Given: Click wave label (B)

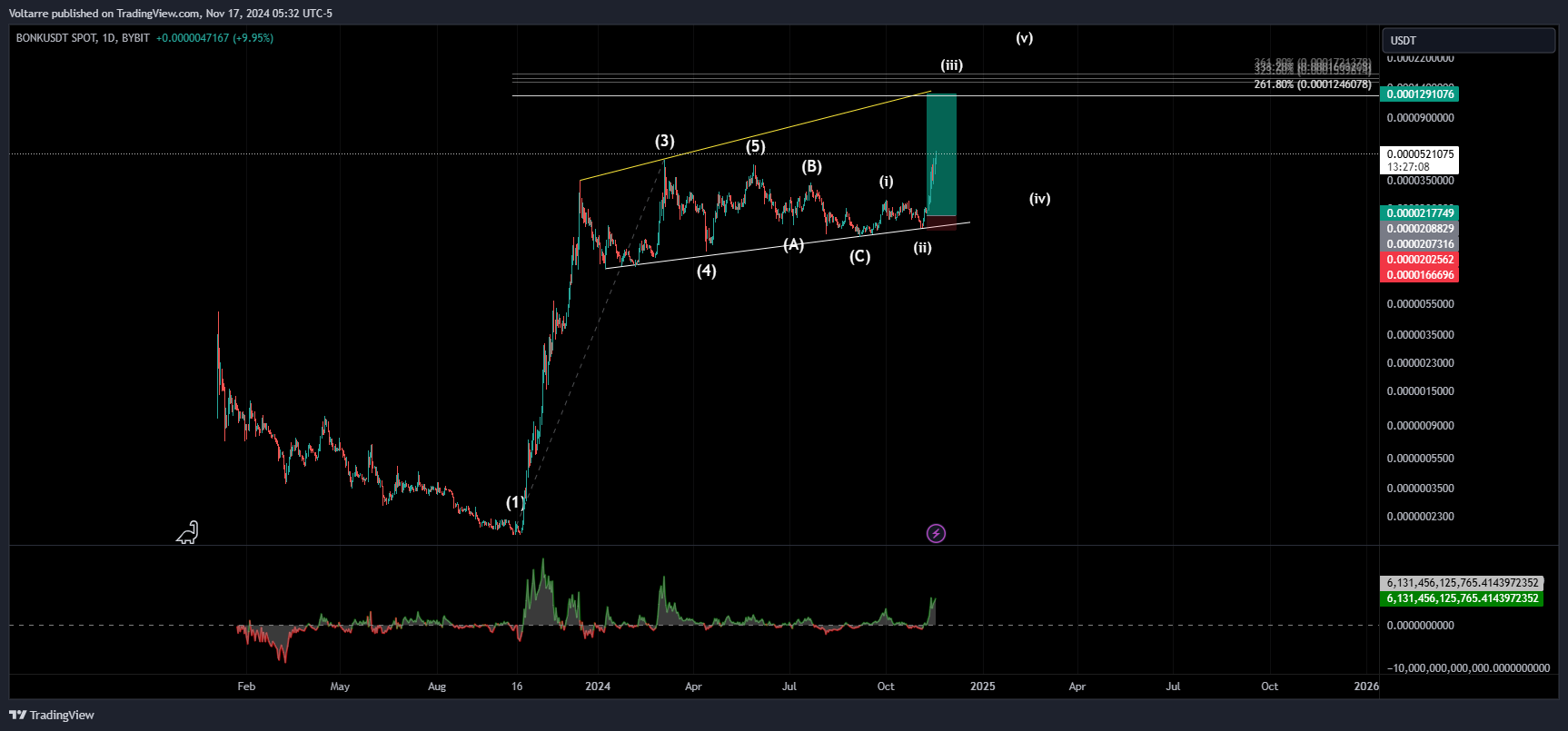Looking at the screenshot, I should coord(812,166).
